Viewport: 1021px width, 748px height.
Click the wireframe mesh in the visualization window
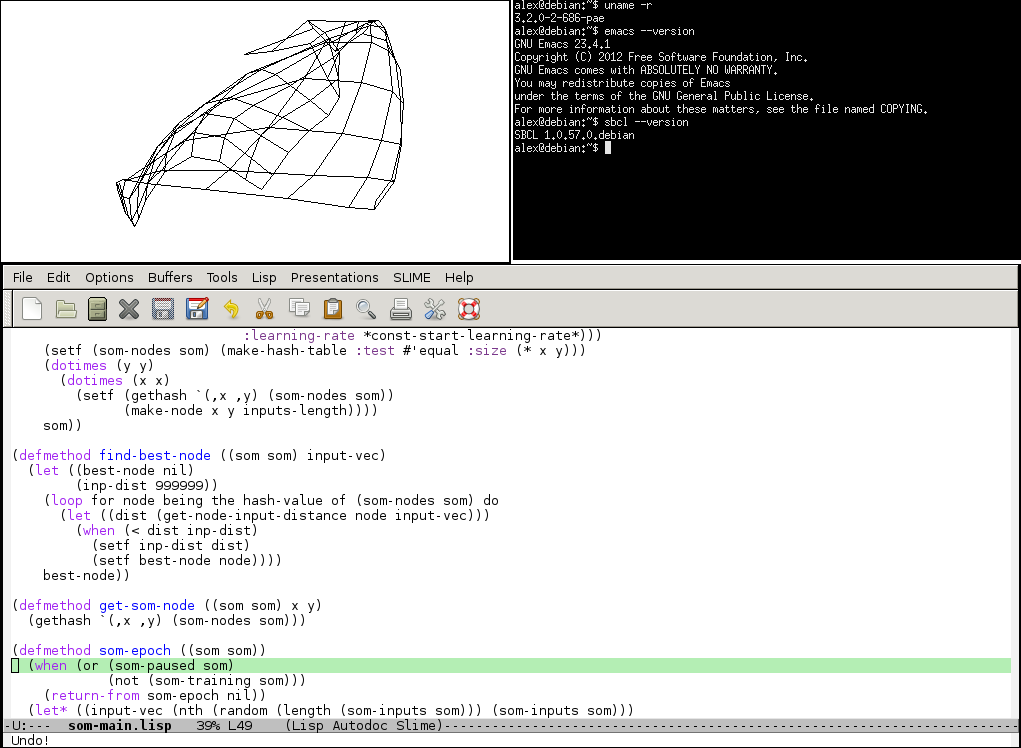click(260, 122)
